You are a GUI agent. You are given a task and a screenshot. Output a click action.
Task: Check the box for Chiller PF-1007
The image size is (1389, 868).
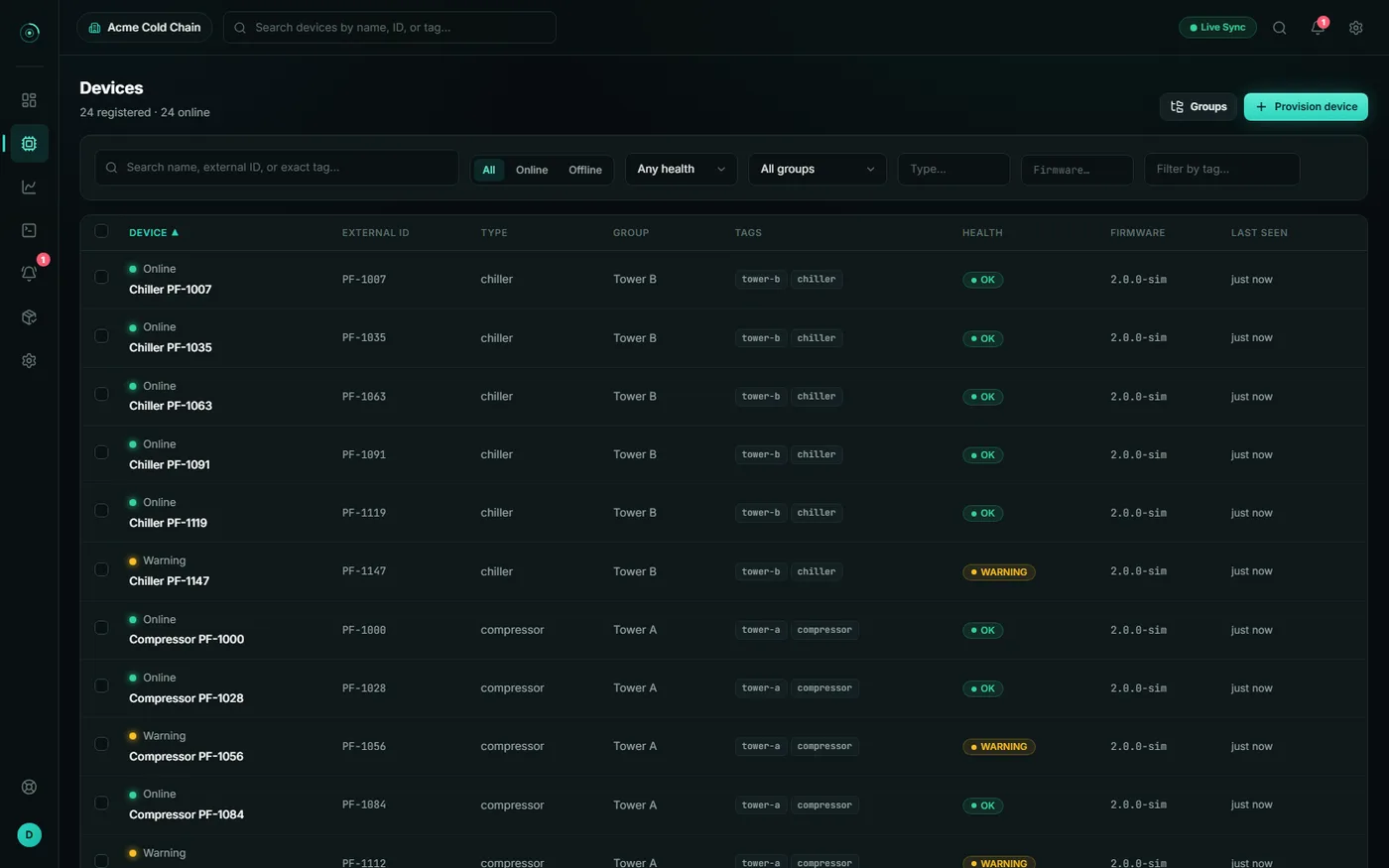pyautogui.click(x=101, y=277)
